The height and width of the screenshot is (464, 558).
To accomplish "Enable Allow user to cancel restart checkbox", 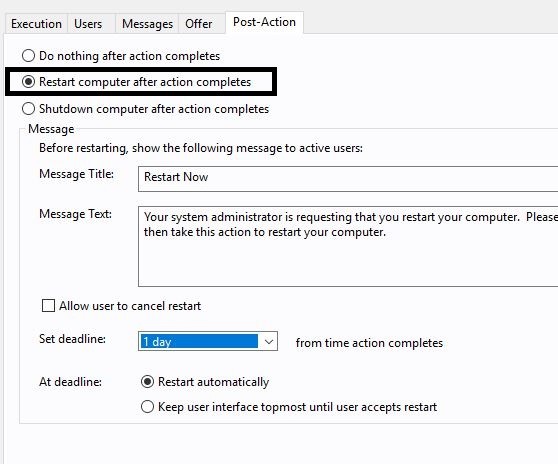I will coord(48,306).
